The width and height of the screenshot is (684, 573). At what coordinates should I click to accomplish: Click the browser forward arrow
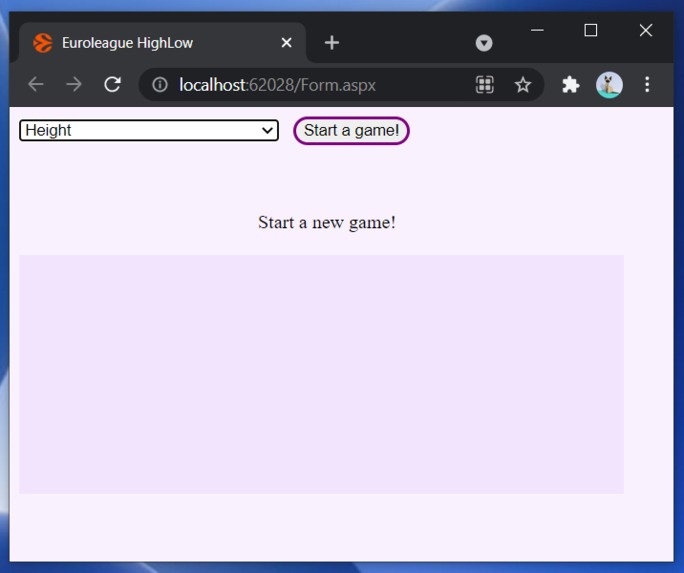coord(74,84)
